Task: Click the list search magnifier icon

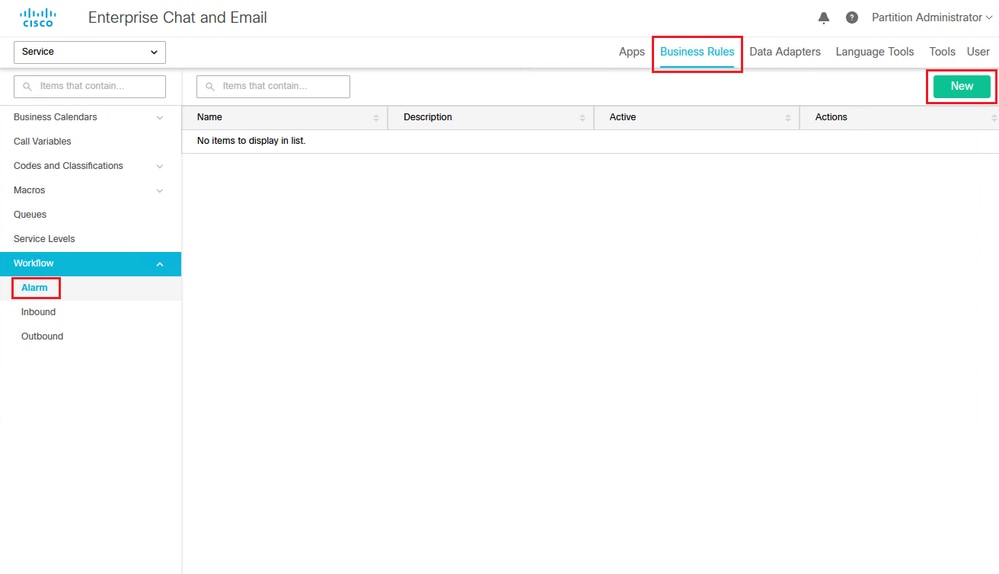Action: click(x=210, y=87)
